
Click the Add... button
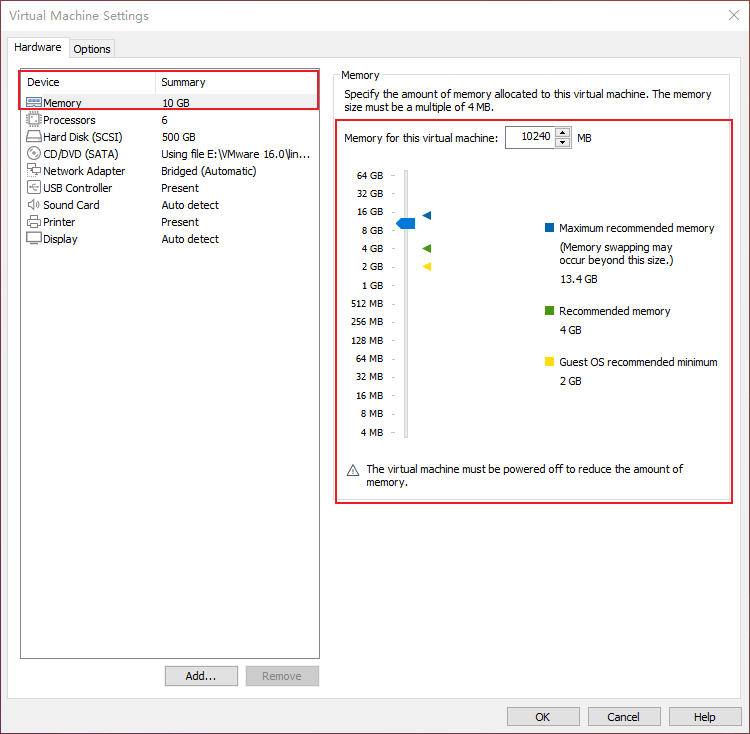point(201,676)
